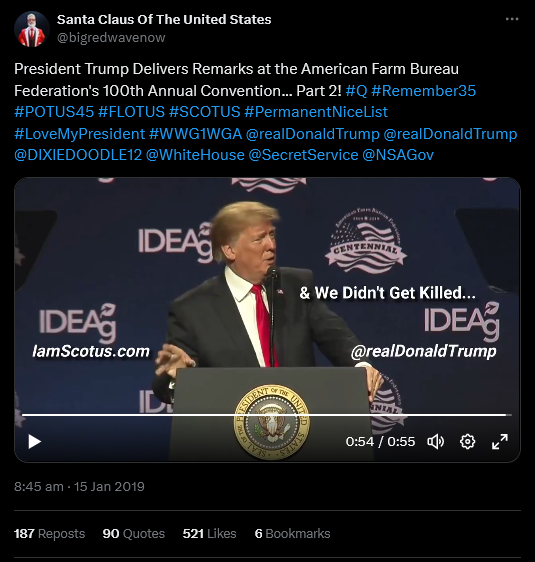
Task: View the 187 Reposts list
Action: click(49, 534)
